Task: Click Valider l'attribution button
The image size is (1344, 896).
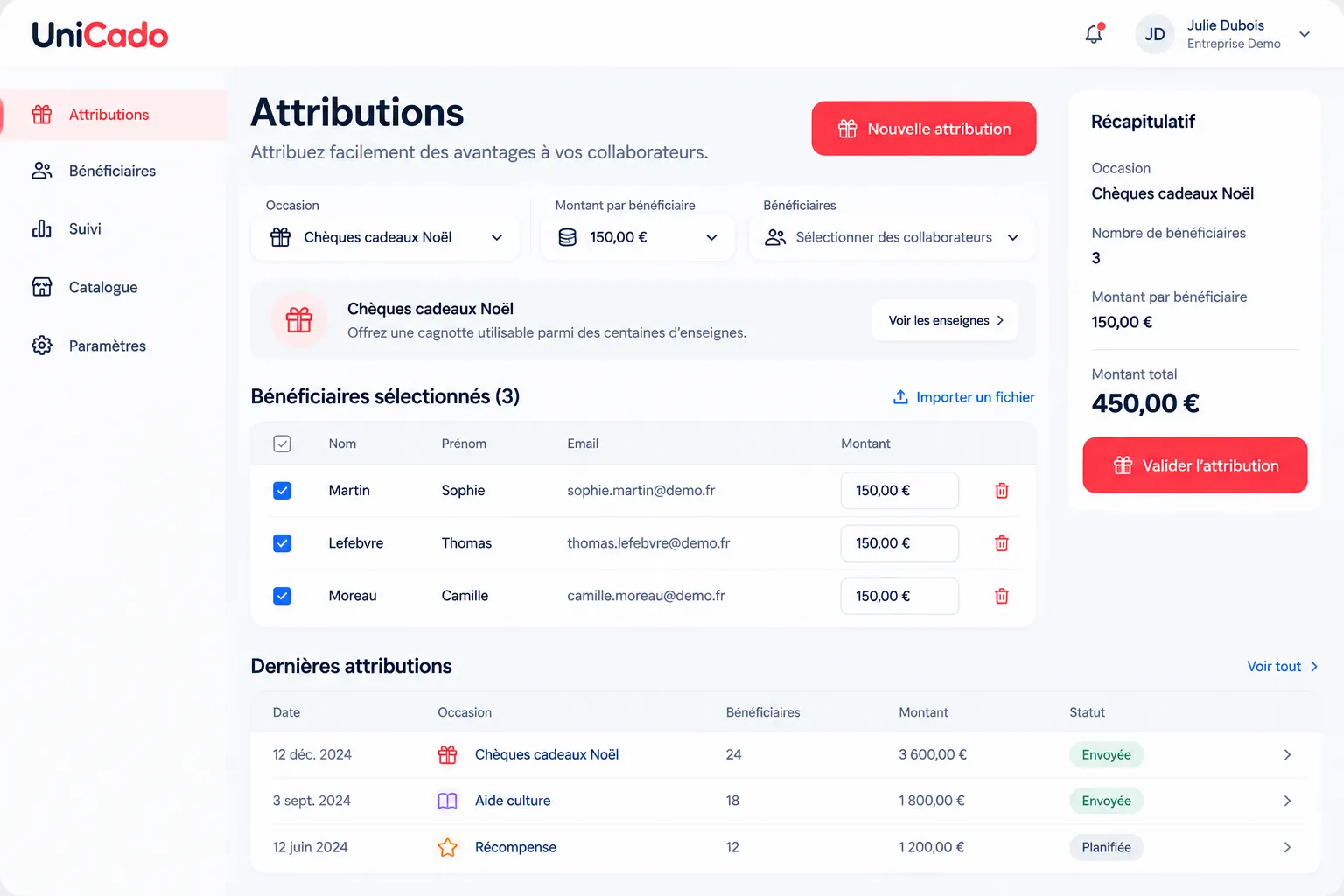Action: click(x=1195, y=465)
